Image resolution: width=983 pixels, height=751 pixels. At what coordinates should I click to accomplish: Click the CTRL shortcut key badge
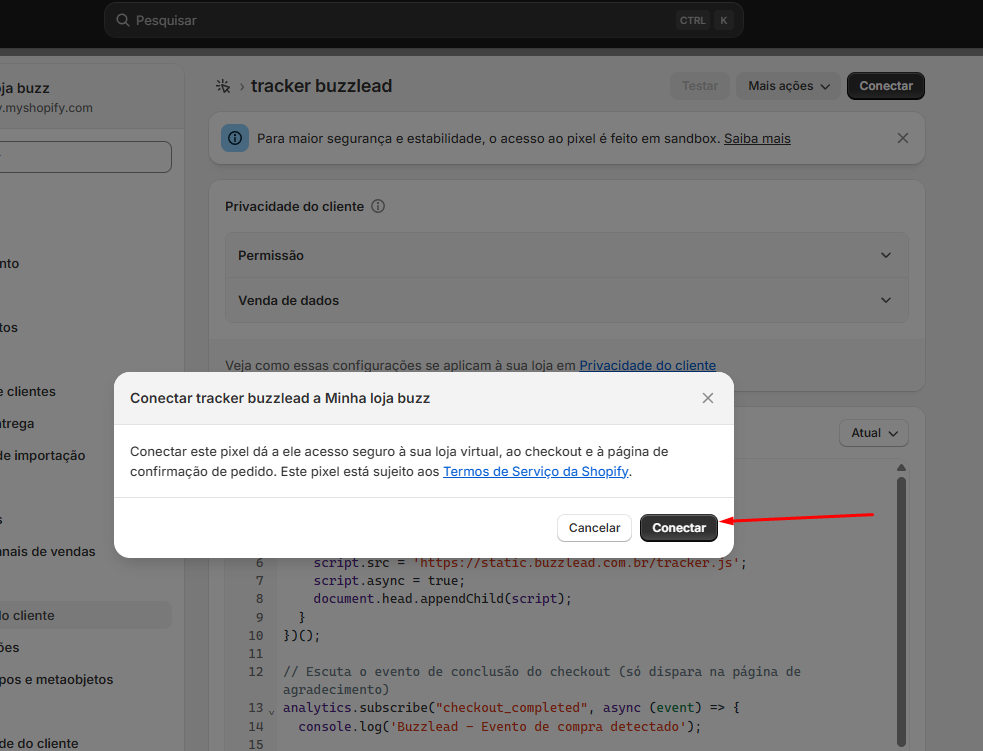[693, 20]
